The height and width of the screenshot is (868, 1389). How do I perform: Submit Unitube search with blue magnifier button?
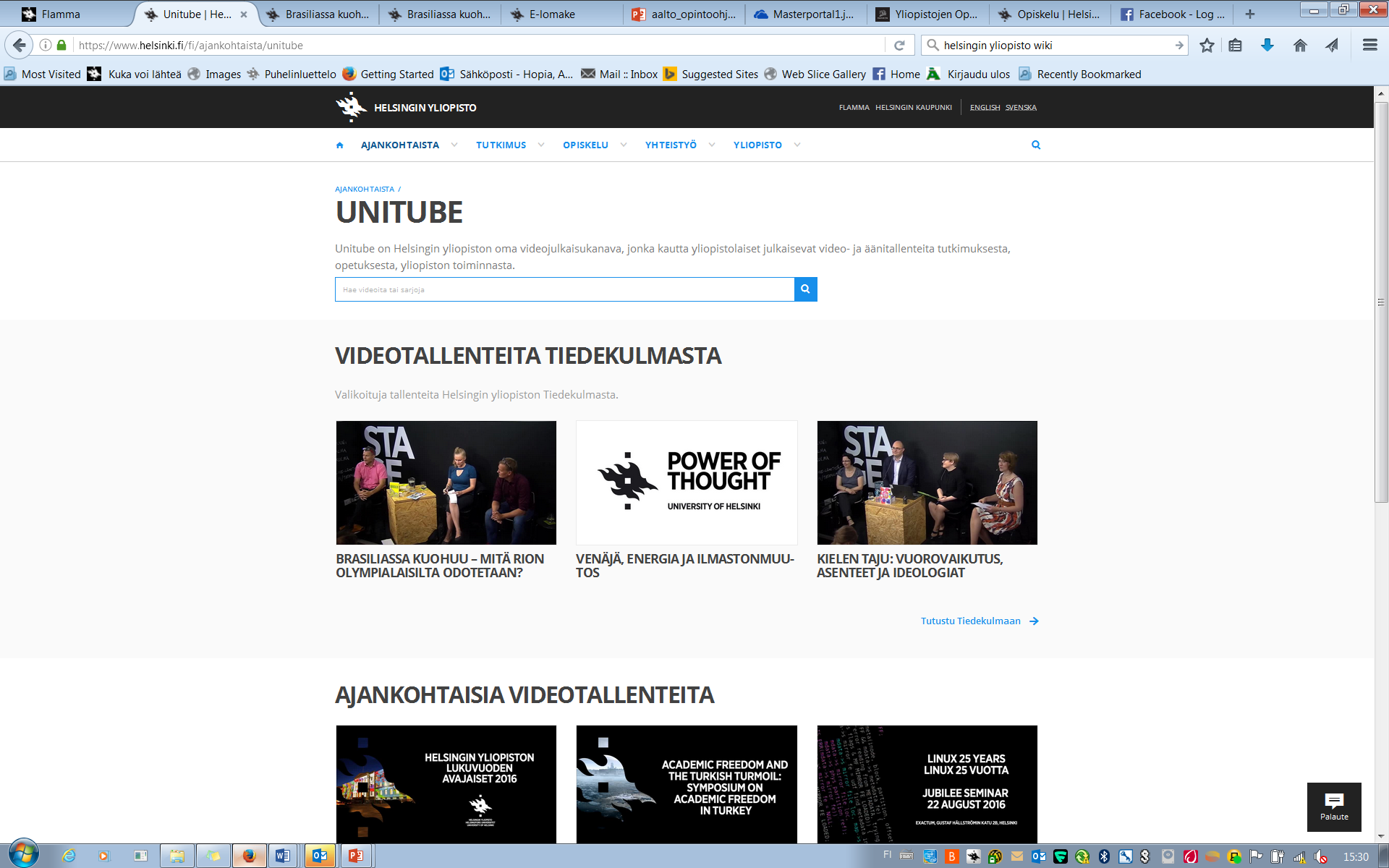coord(805,289)
